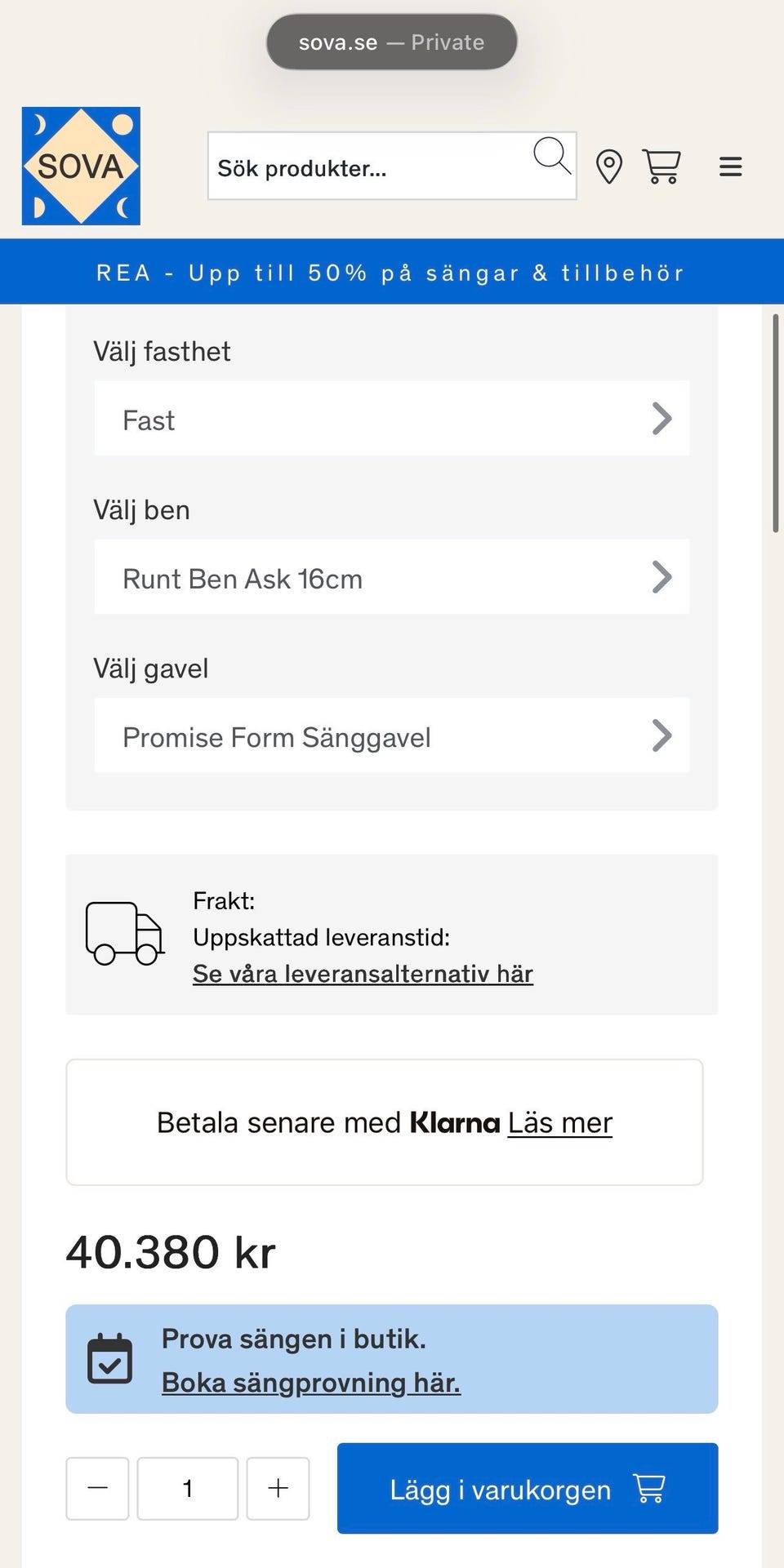The height and width of the screenshot is (1568, 784).
Task: Click the page scrollbar
Action: coord(775,424)
